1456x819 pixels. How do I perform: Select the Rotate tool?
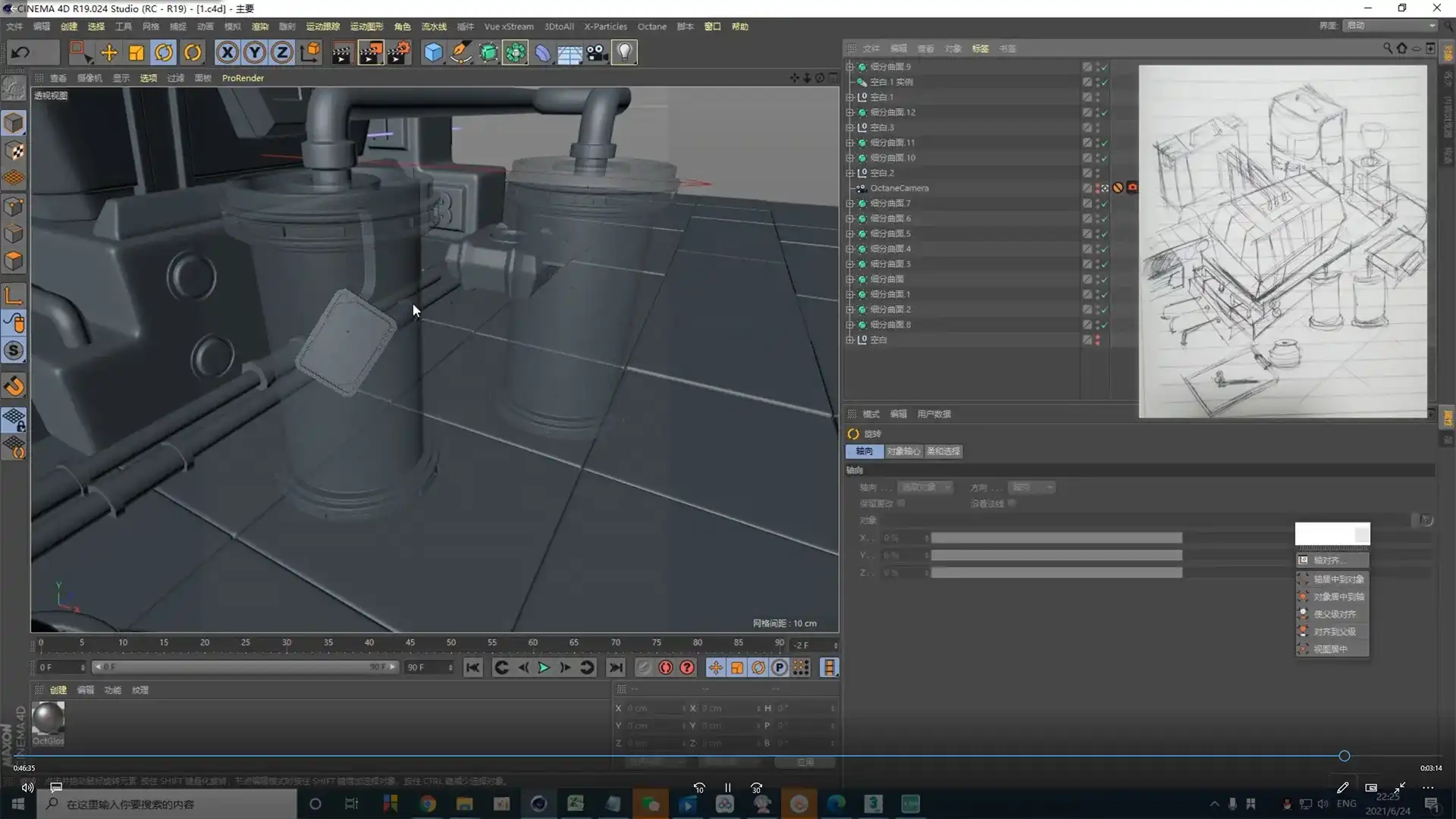[x=165, y=52]
